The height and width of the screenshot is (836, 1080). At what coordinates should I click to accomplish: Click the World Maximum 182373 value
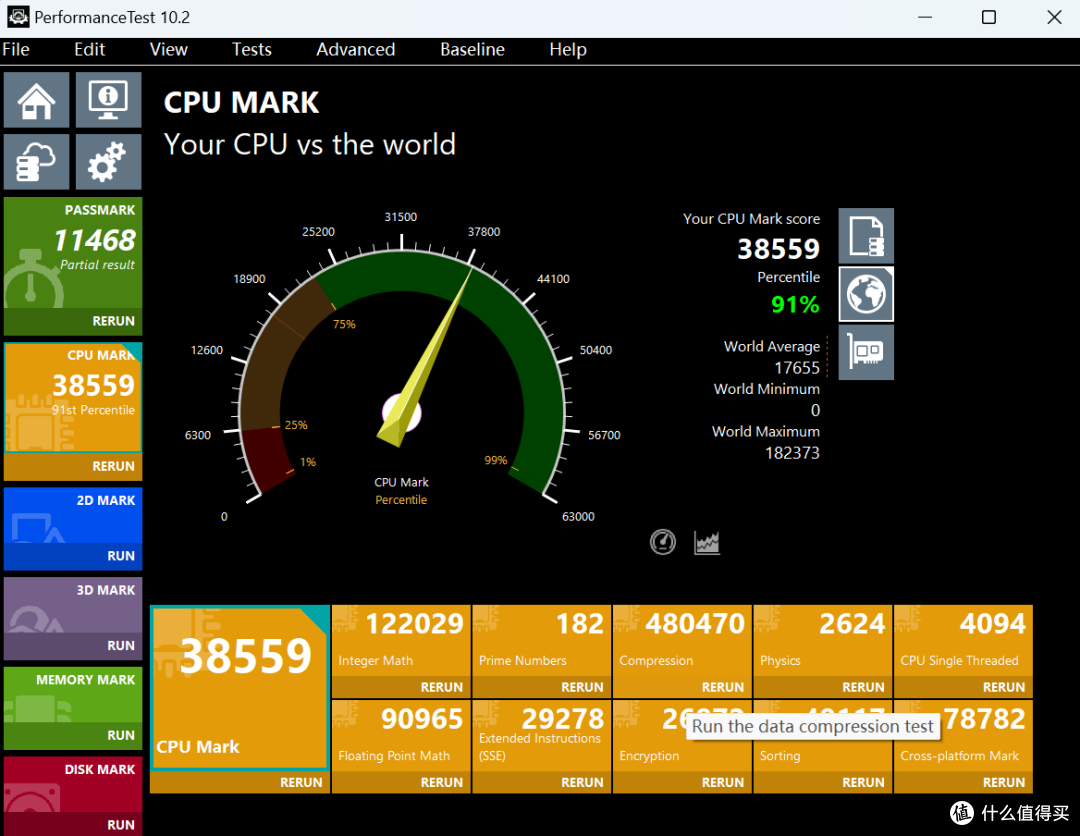(792, 453)
